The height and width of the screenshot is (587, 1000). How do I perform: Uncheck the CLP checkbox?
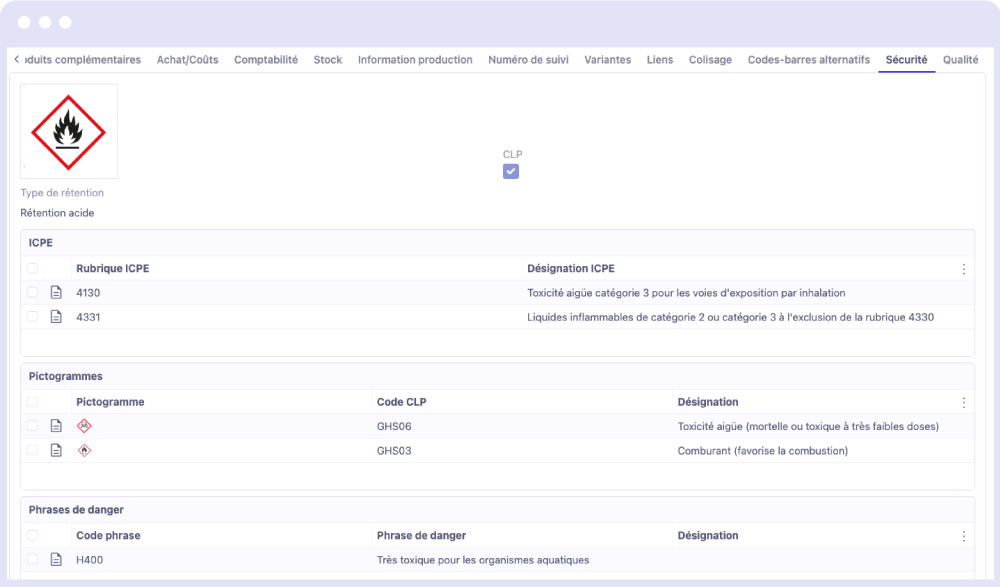tap(511, 172)
